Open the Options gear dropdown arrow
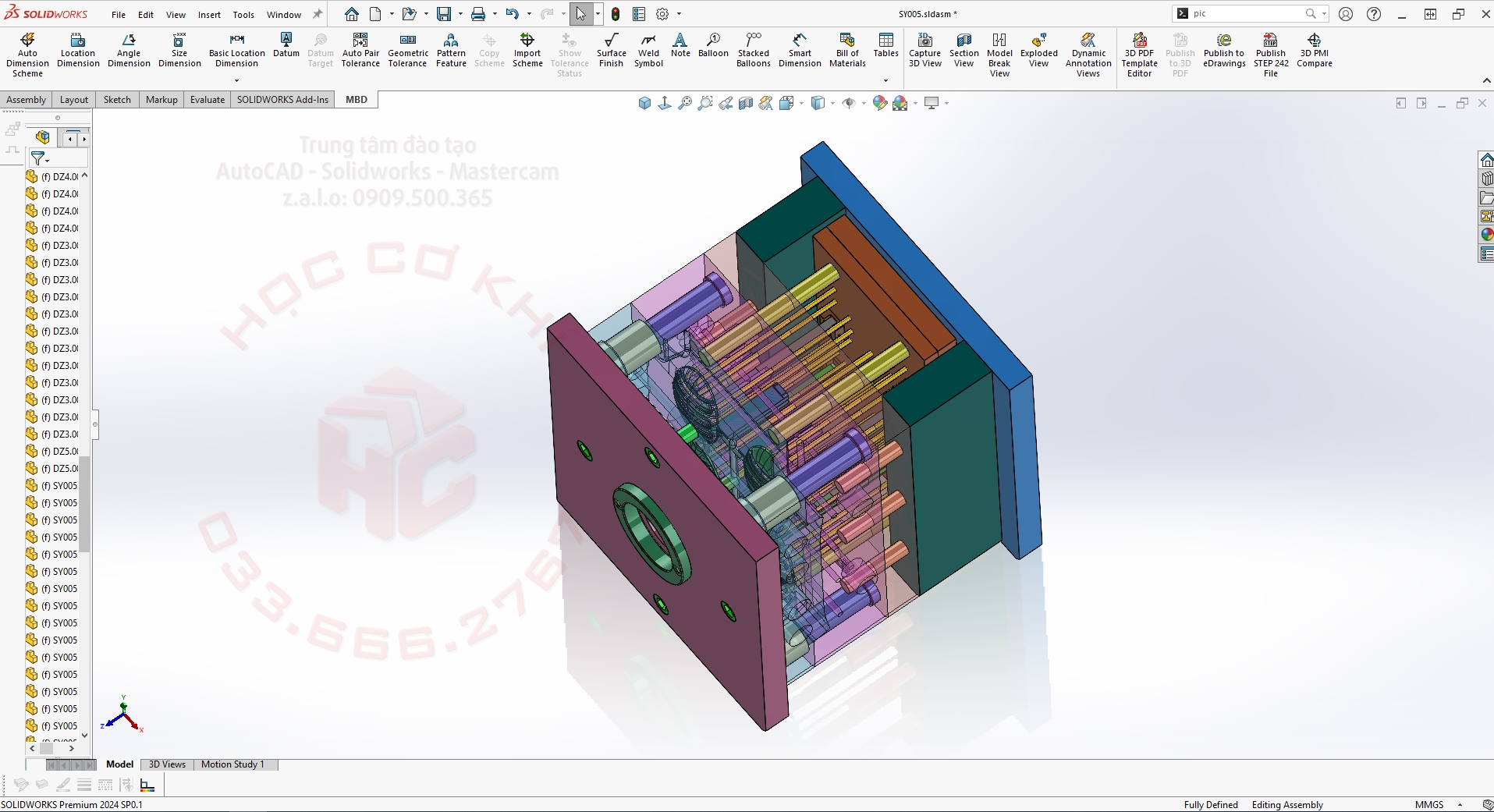Viewport: 1494px width, 812px height. [679, 14]
